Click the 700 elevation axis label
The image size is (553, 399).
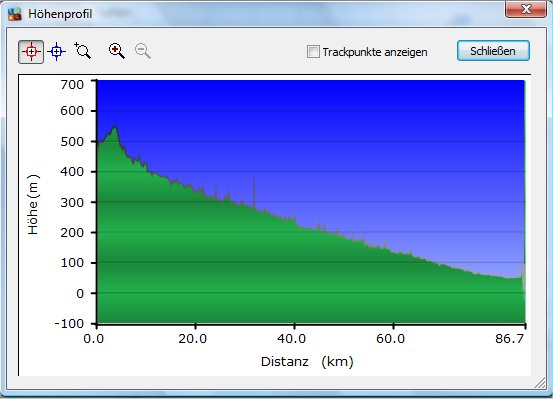72,85
